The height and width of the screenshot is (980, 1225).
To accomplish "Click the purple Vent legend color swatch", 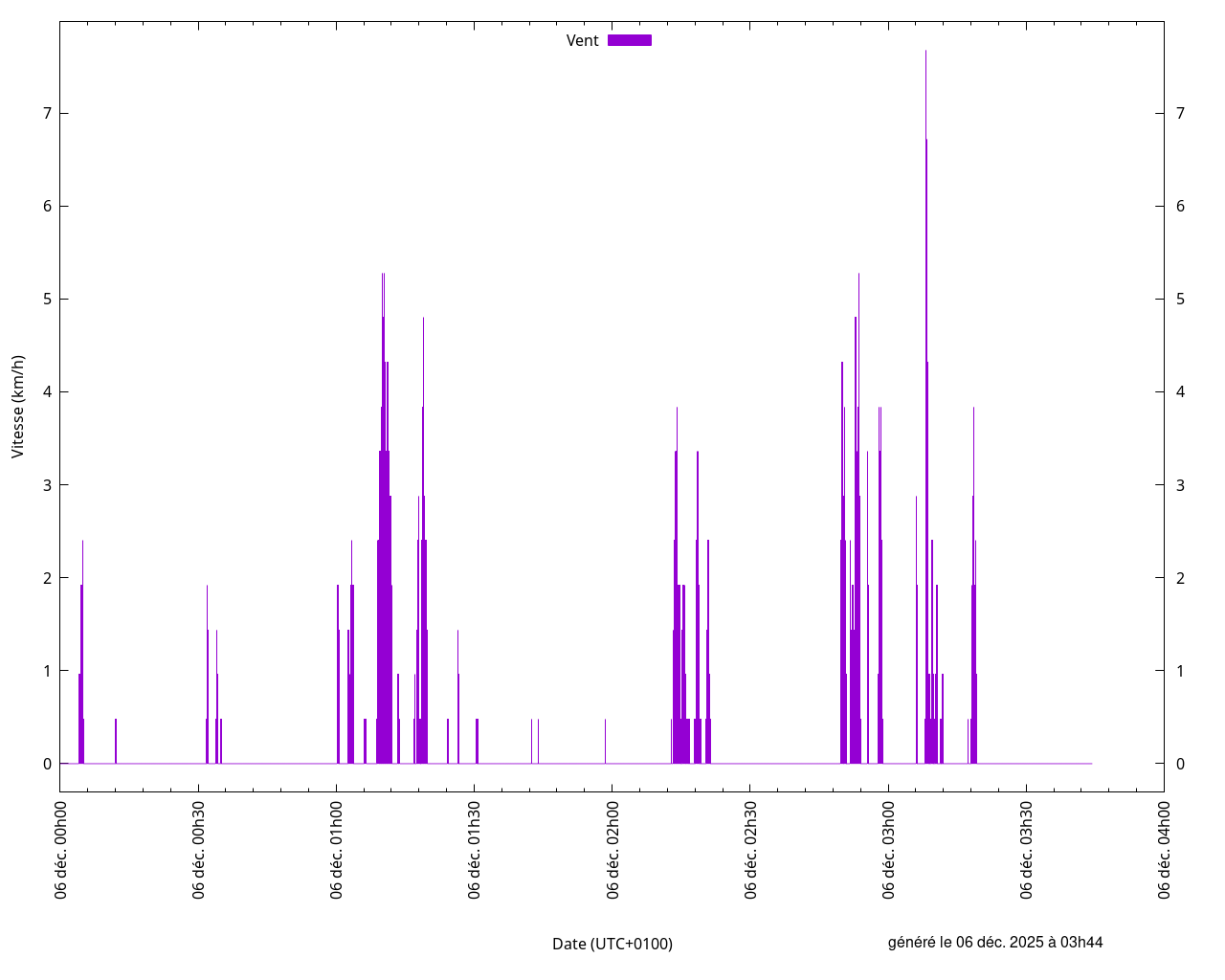I will coord(629,40).
